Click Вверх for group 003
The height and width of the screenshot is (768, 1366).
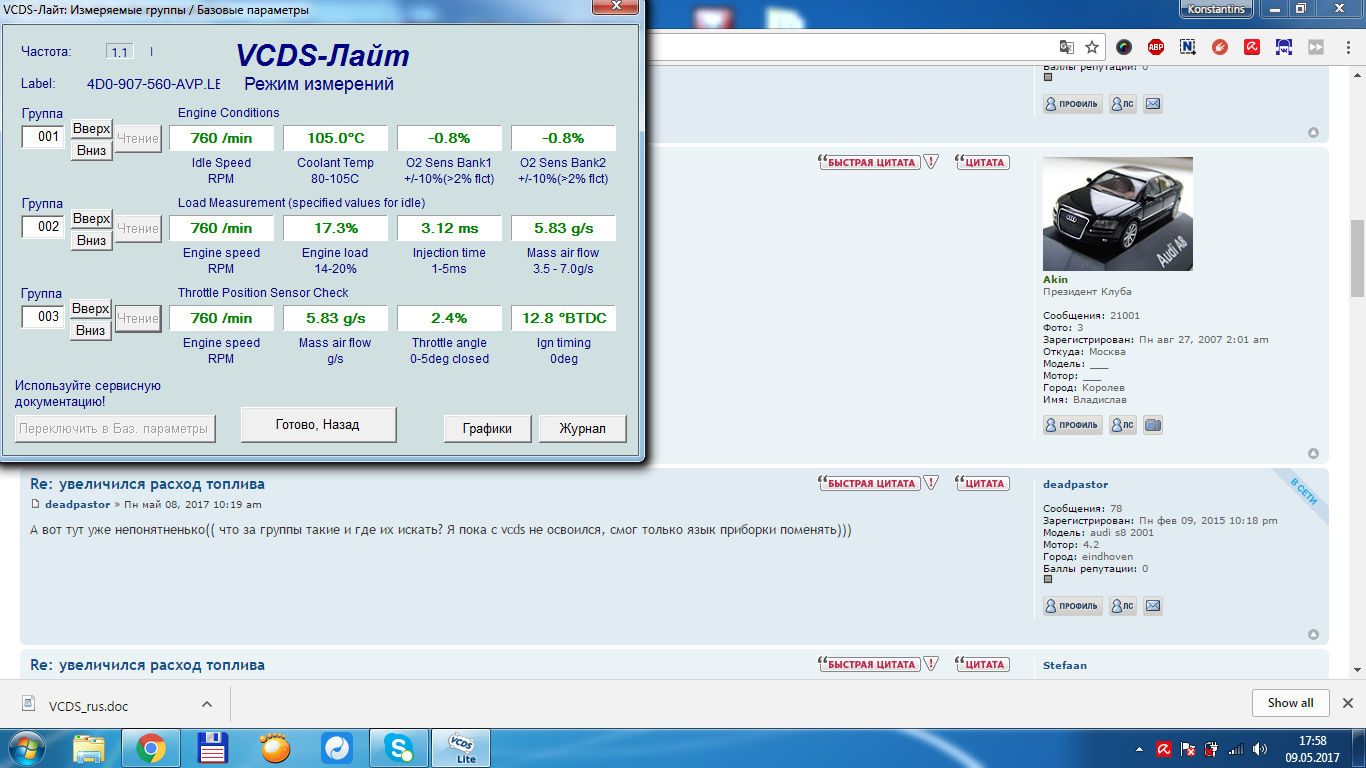[91, 309]
